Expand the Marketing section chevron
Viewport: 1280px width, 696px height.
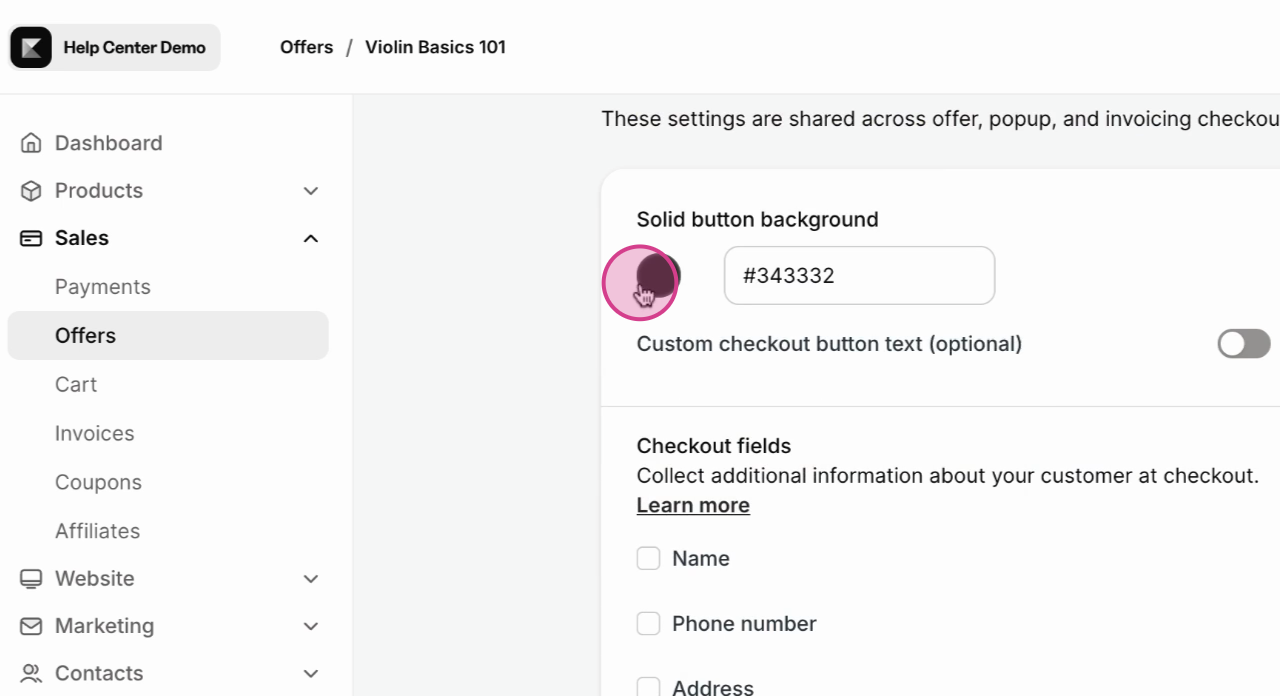coord(311,626)
